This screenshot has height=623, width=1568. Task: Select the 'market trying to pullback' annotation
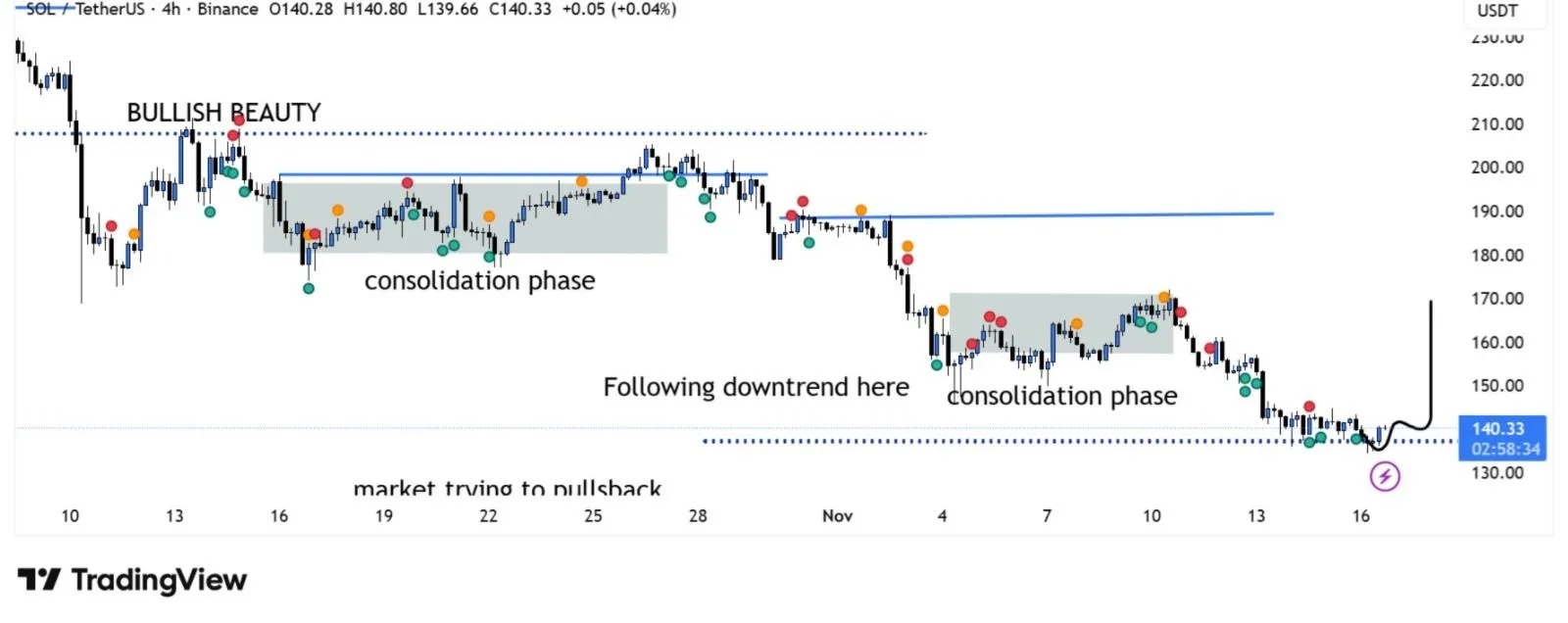pos(507,488)
